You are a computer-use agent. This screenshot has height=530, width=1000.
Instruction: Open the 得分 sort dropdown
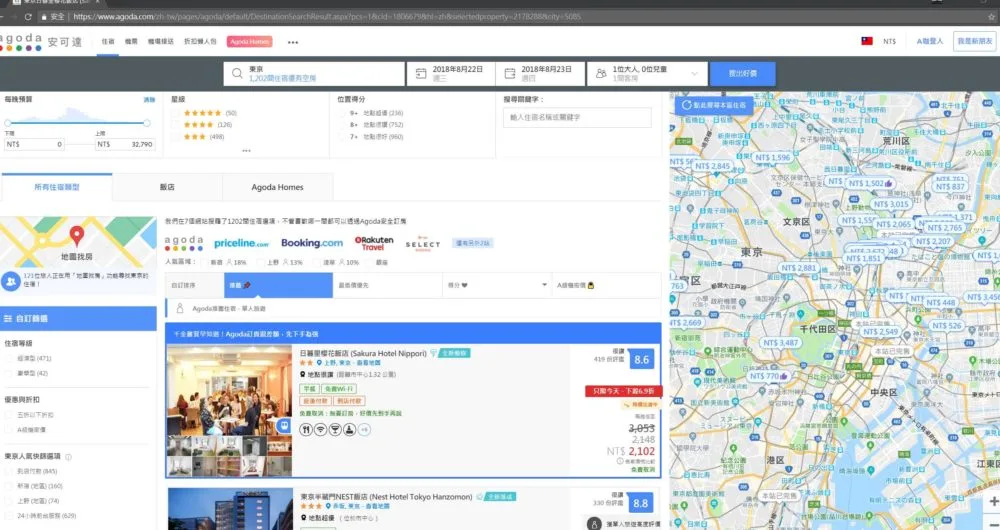pyautogui.click(x=497, y=285)
